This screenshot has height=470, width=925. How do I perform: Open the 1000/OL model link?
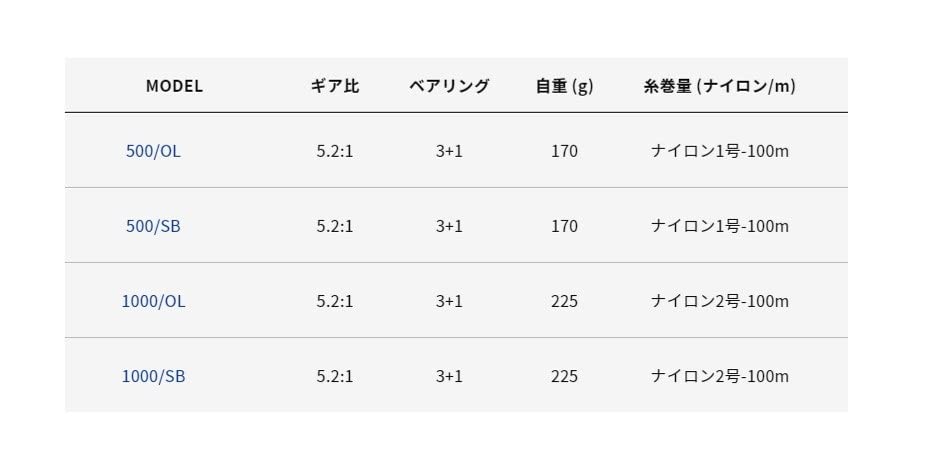[153, 301]
